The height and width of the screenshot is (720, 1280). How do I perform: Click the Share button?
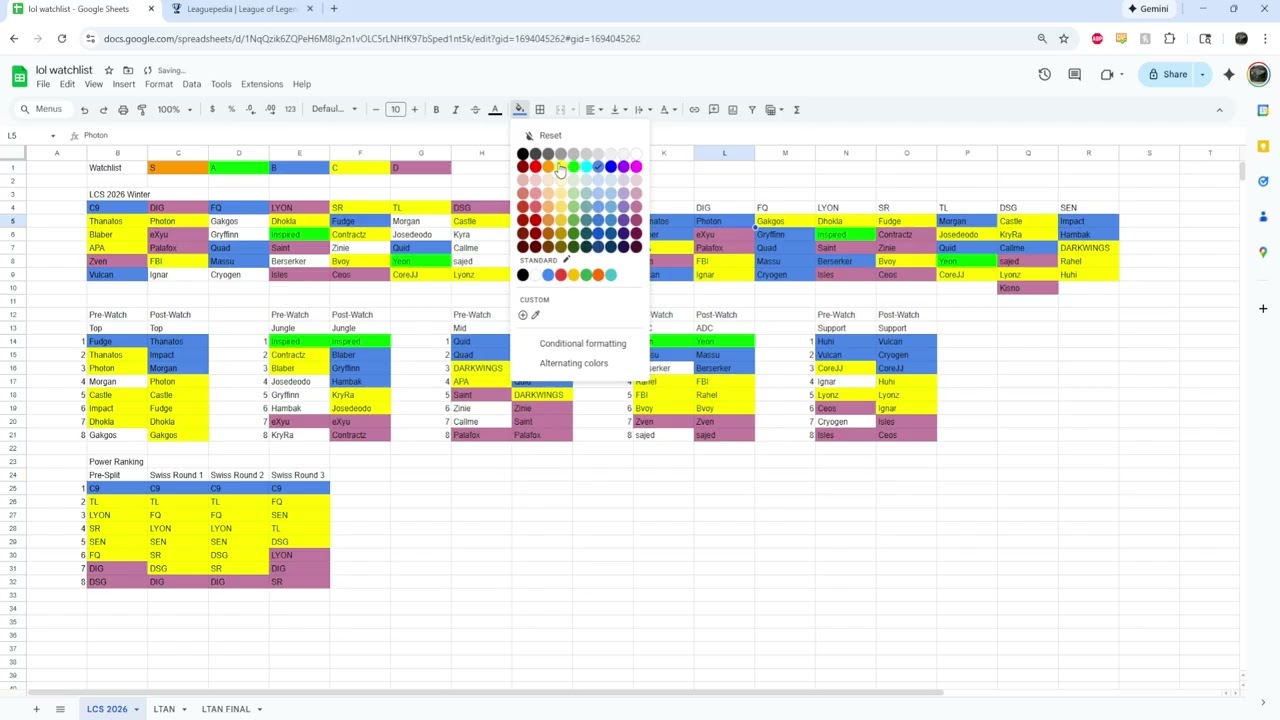tap(1167, 74)
